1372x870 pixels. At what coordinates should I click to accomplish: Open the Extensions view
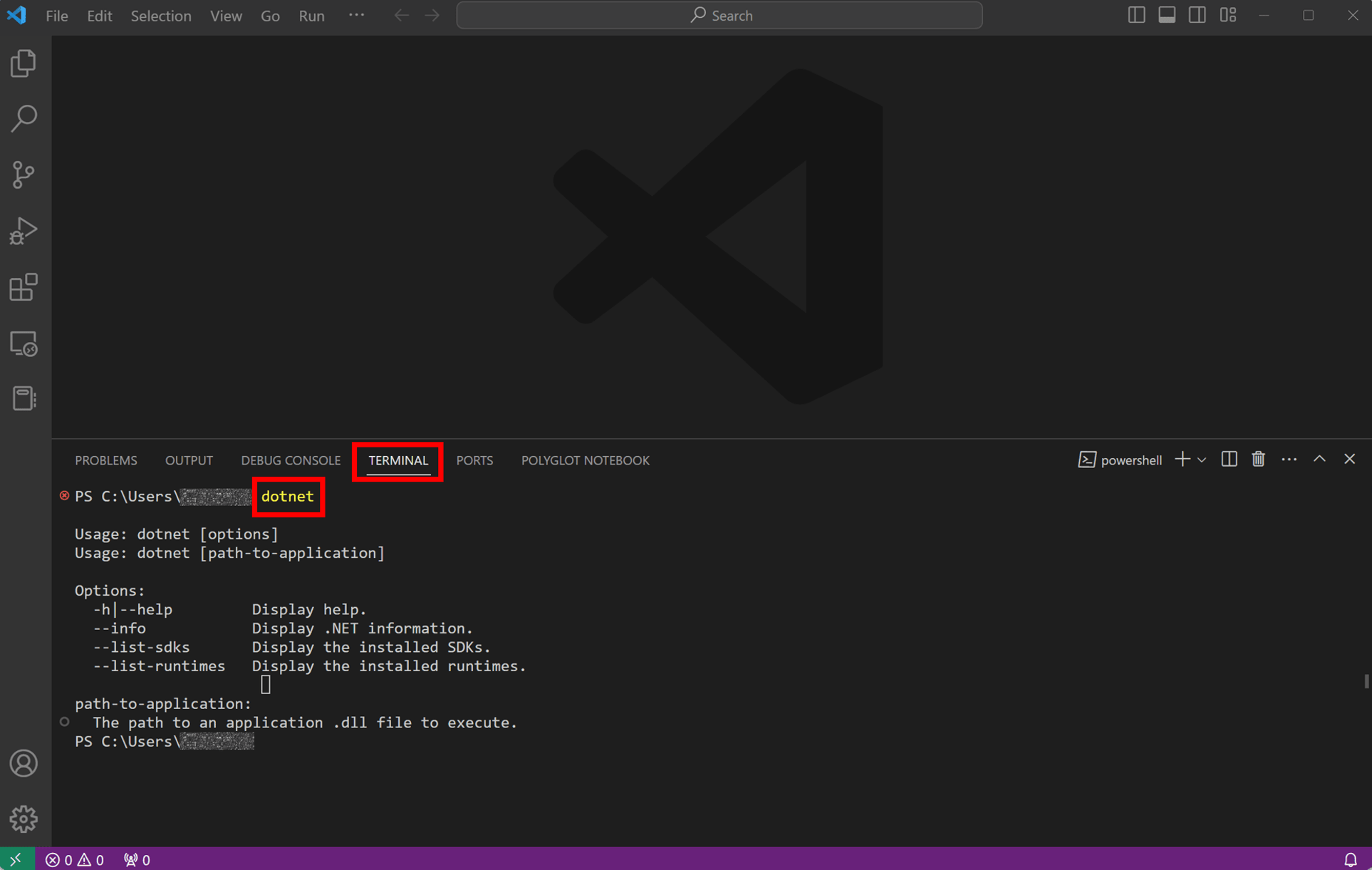[24, 287]
